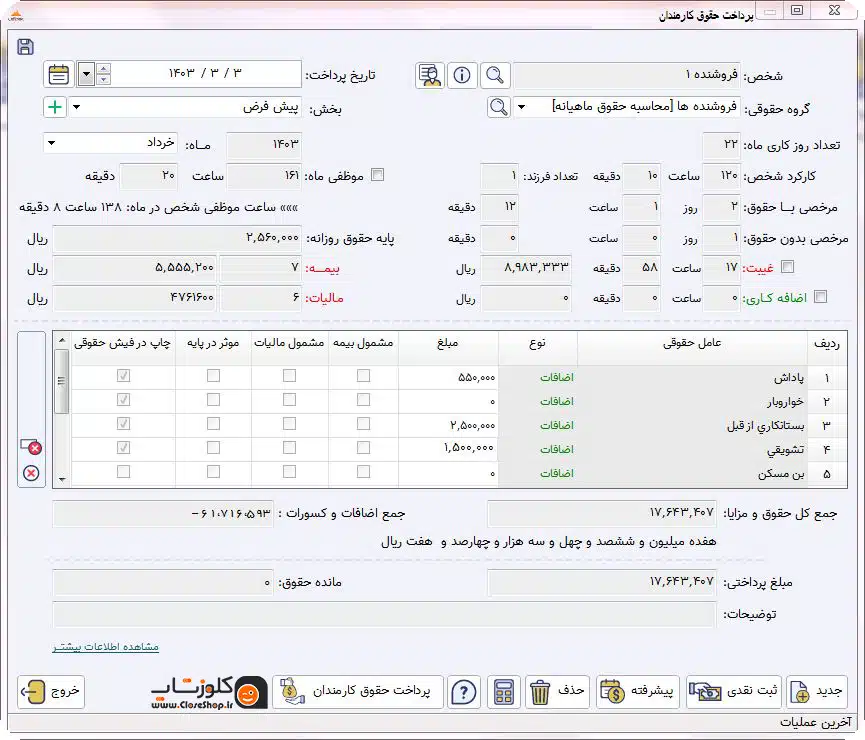The width and height of the screenshot is (865, 740).
Task: Check the موظفی ماه checkbox
Action: (x=377, y=175)
